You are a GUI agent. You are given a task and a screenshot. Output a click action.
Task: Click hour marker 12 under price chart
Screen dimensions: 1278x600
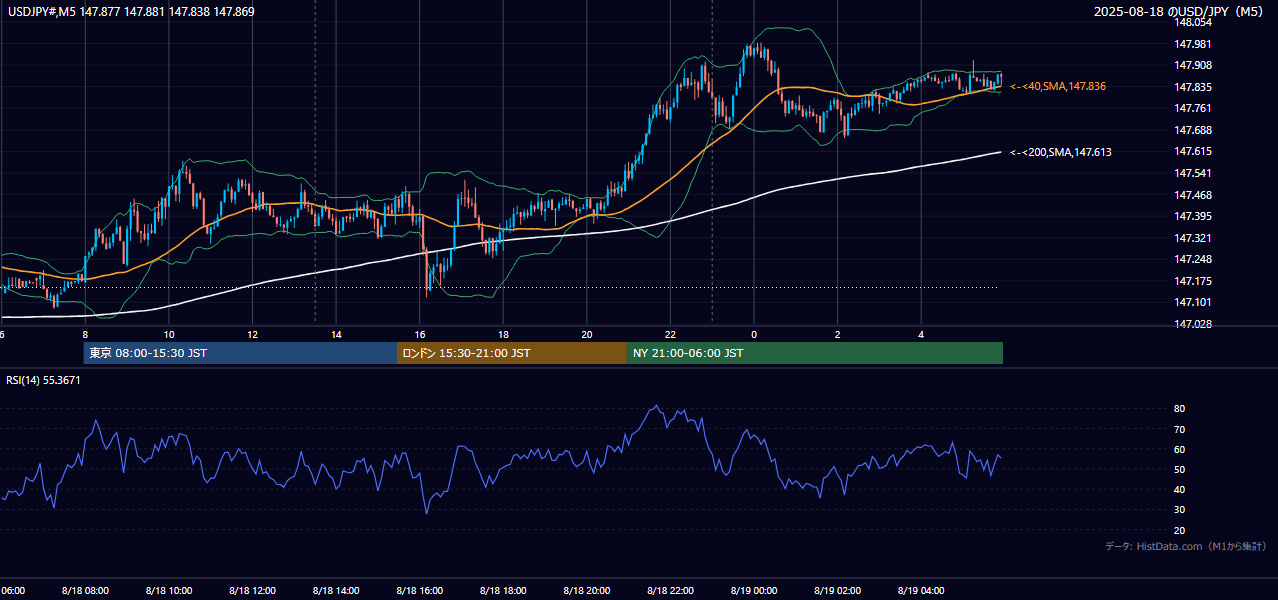coord(252,335)
